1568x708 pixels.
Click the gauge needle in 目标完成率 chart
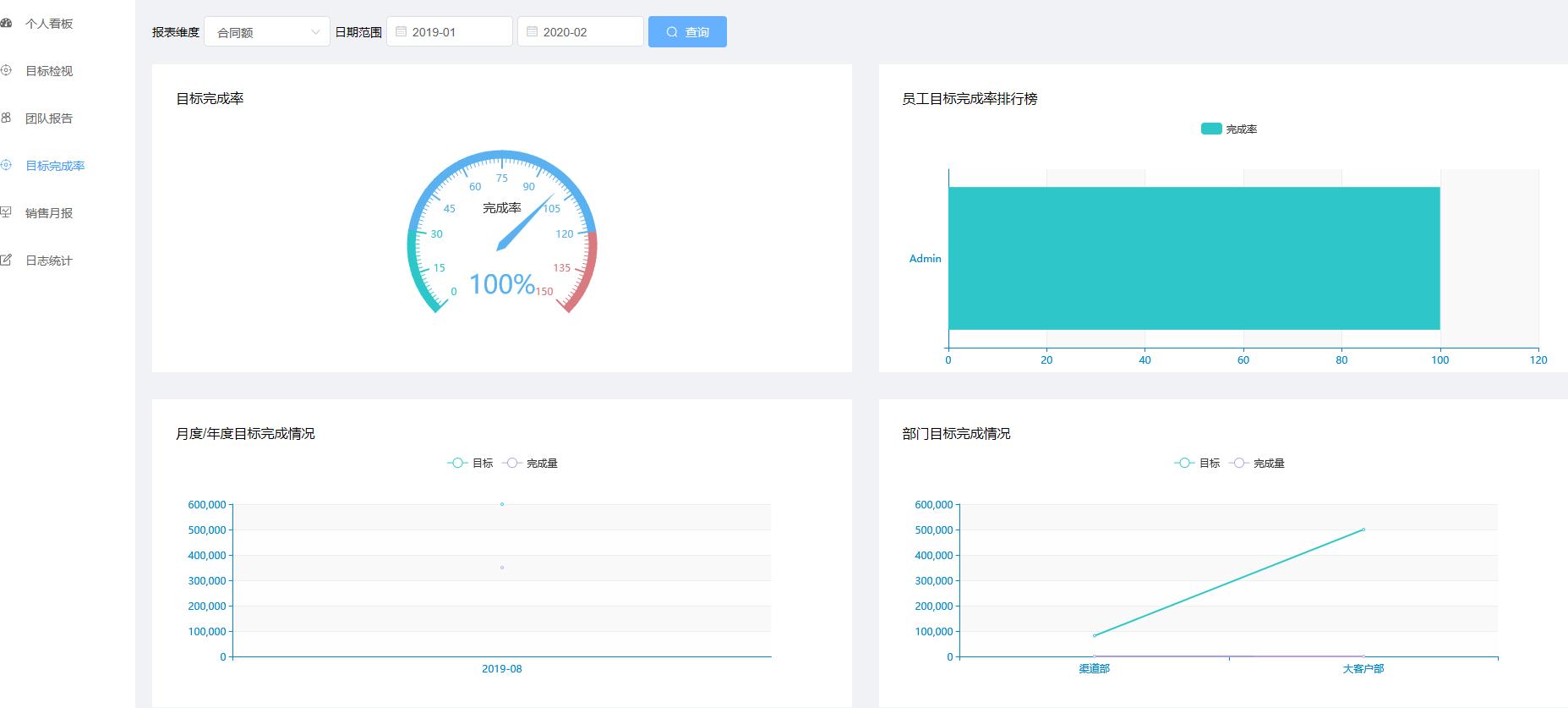click(x=523, y=223)
